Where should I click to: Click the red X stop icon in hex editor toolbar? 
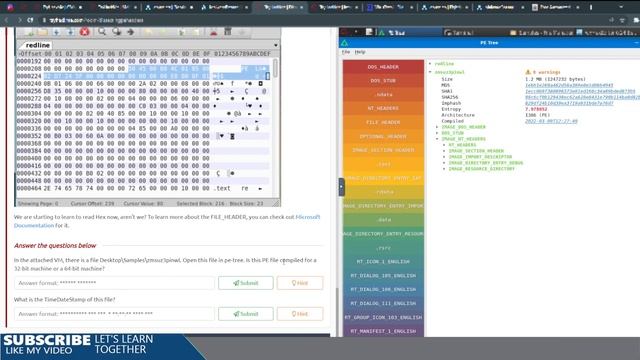click(x=84, y=32)
